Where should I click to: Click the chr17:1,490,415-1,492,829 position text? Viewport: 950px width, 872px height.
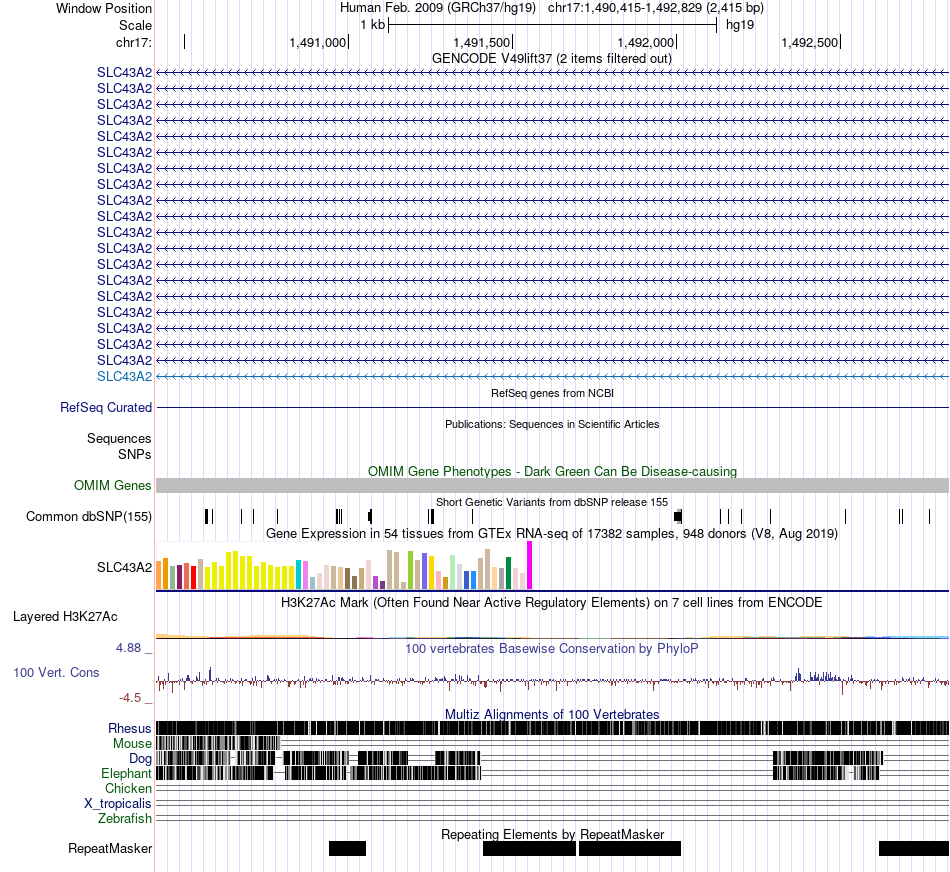click(656, 8)
